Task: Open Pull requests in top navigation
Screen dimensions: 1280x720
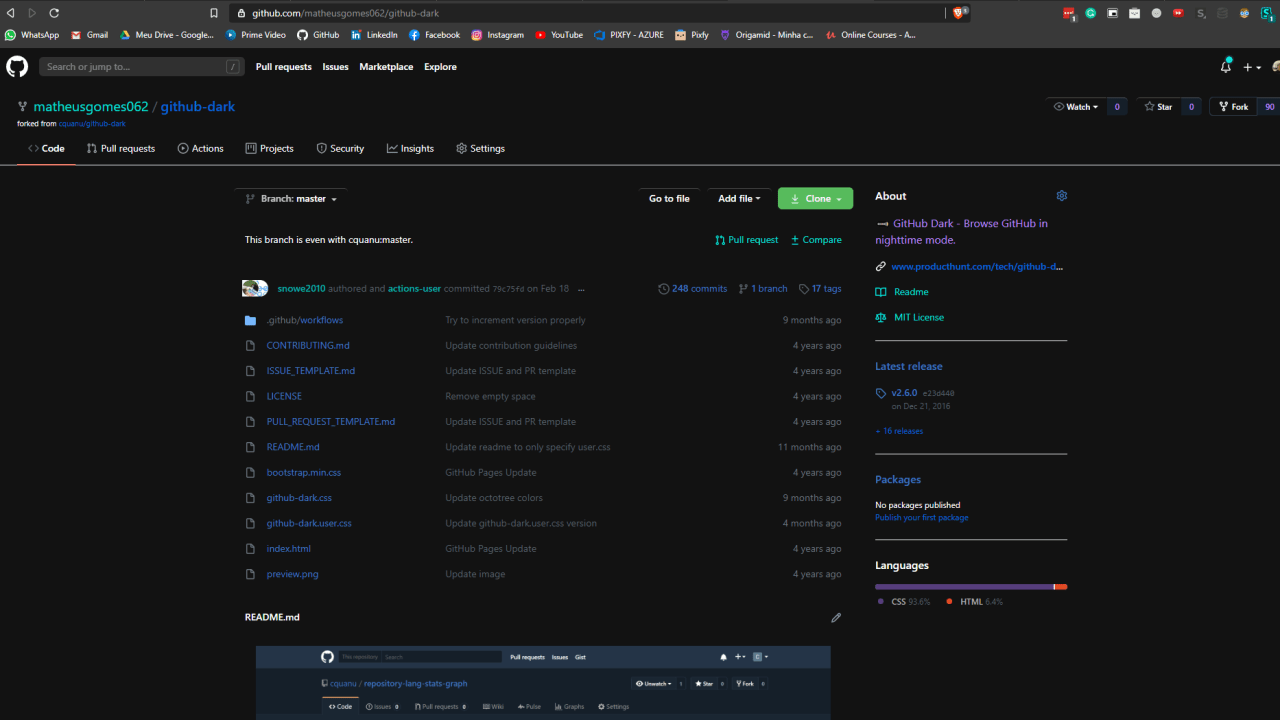Action: coord(284,67)
